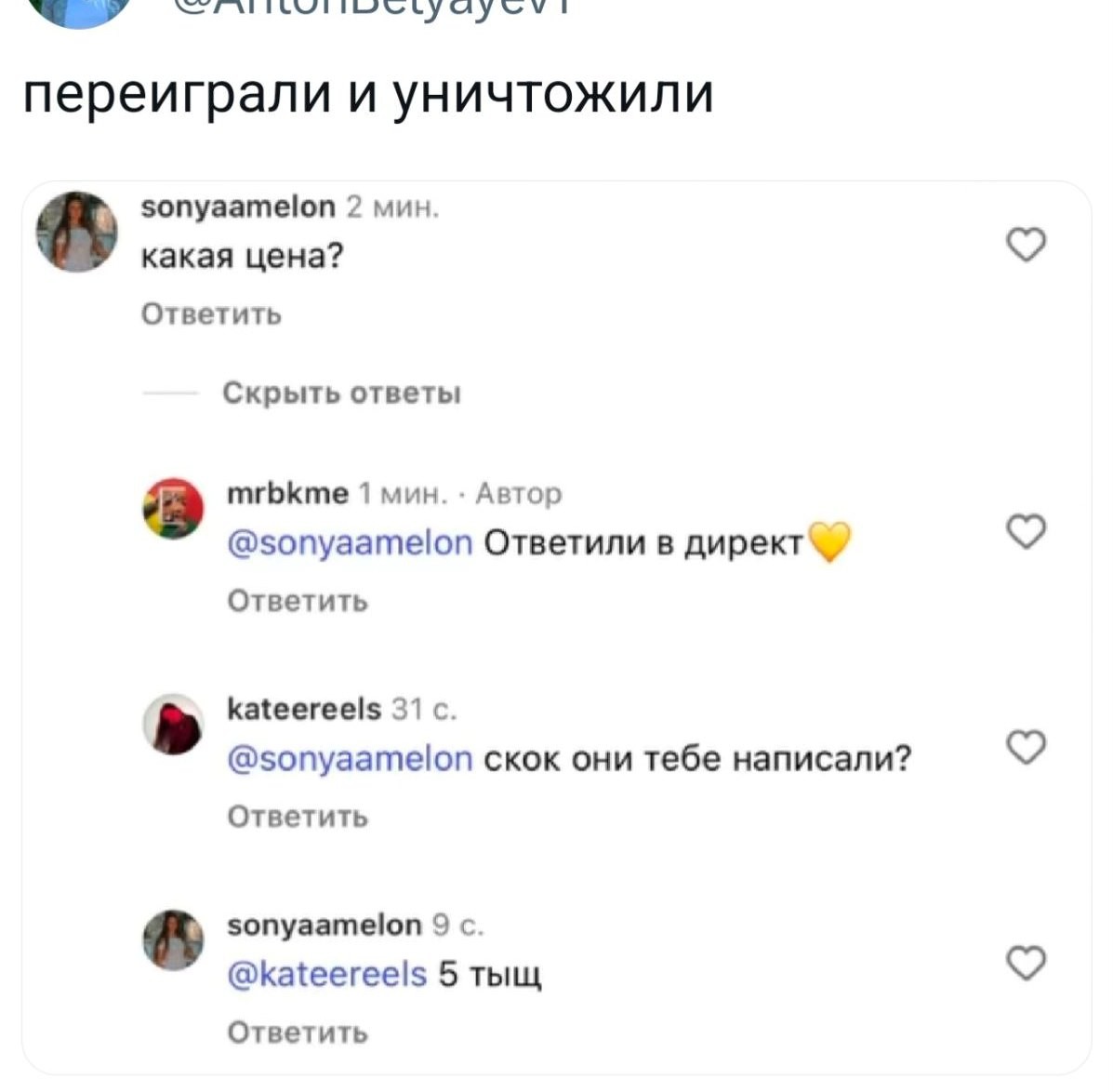This screenshot has height=1092, width=1113.
Task: Open sonyaamelon username on top comment
Action: point(237,206)
